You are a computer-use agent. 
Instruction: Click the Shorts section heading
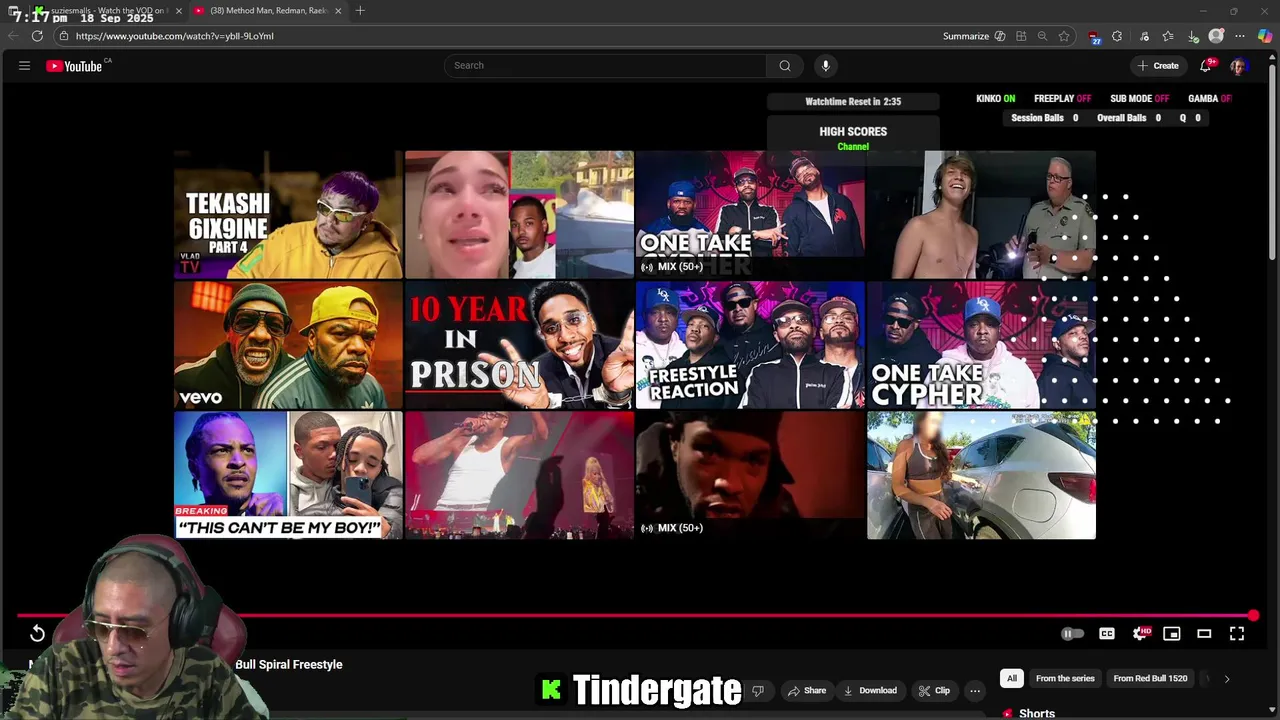coord(1037,713)
